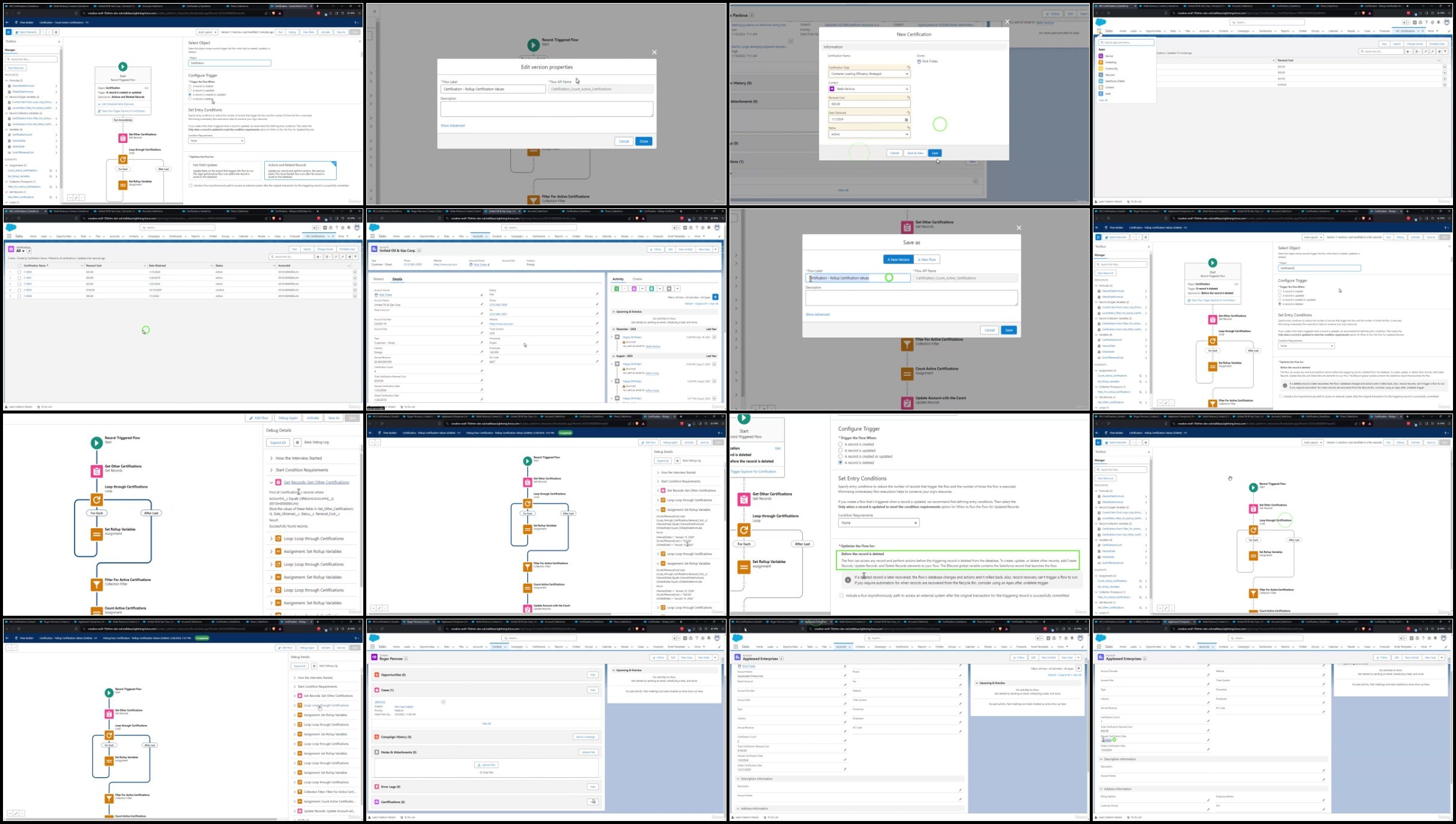Image resolution: width=1456 pixels, height=824 pixels.
Task: Select A New Version in Save as dialog
Action: [898, 259]
